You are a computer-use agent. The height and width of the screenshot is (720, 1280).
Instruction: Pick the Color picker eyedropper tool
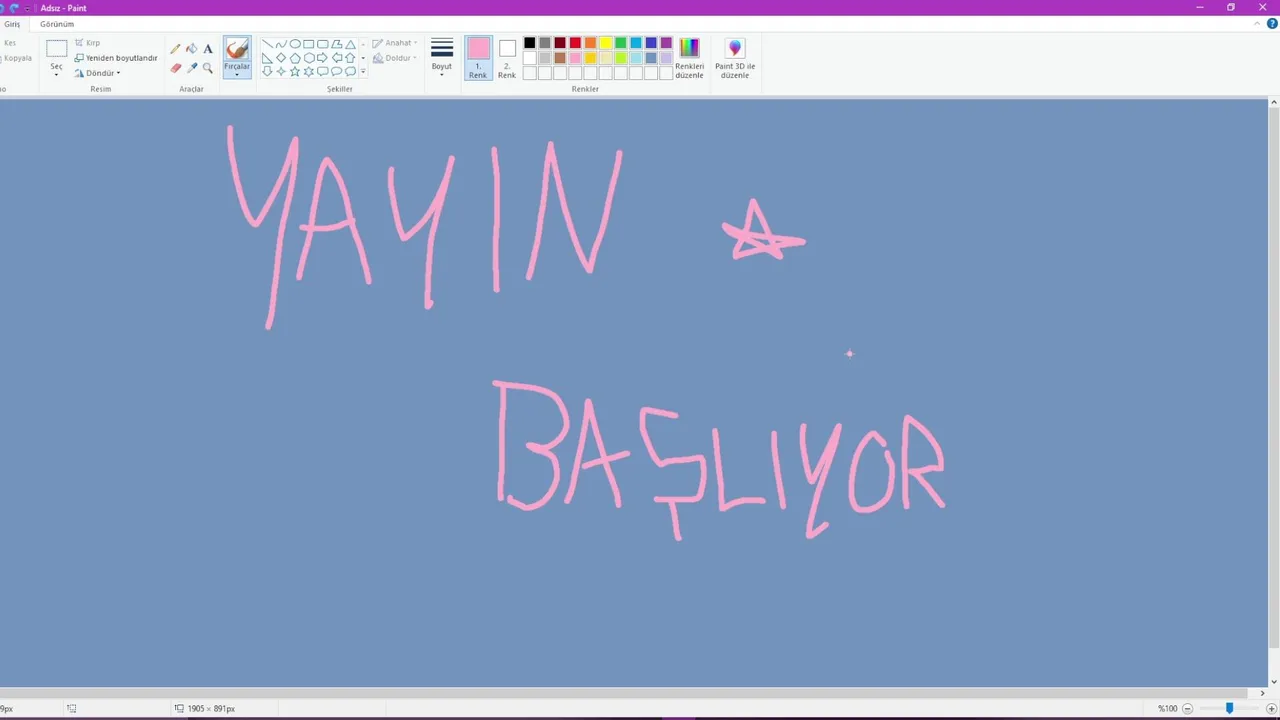point(192,68)
